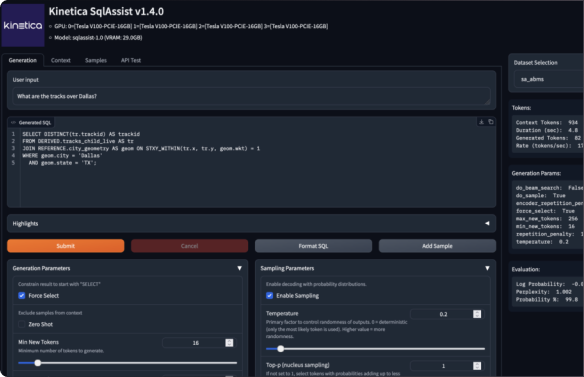Click Add Sample button
The width and height of the screenshot is (584, 377).
click(x=437, y=246)
